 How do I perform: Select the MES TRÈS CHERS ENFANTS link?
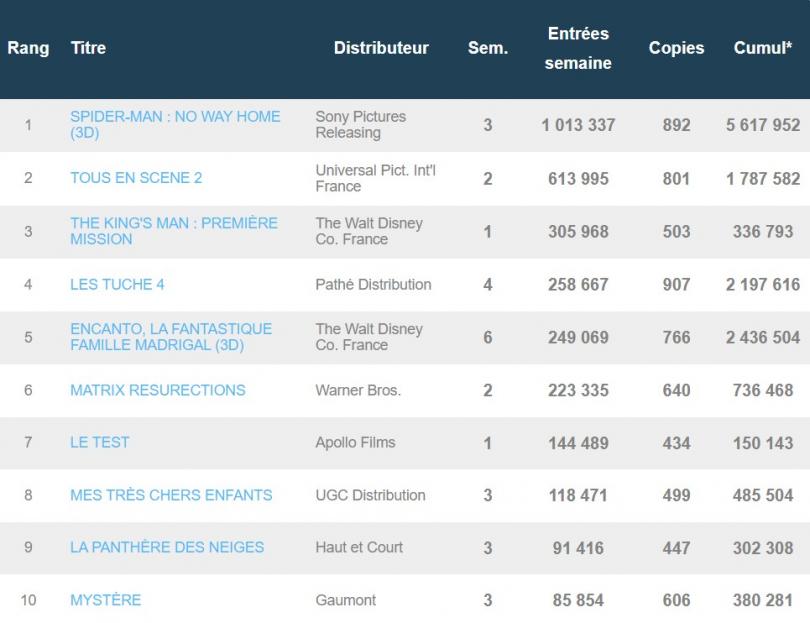pos(171,495)
